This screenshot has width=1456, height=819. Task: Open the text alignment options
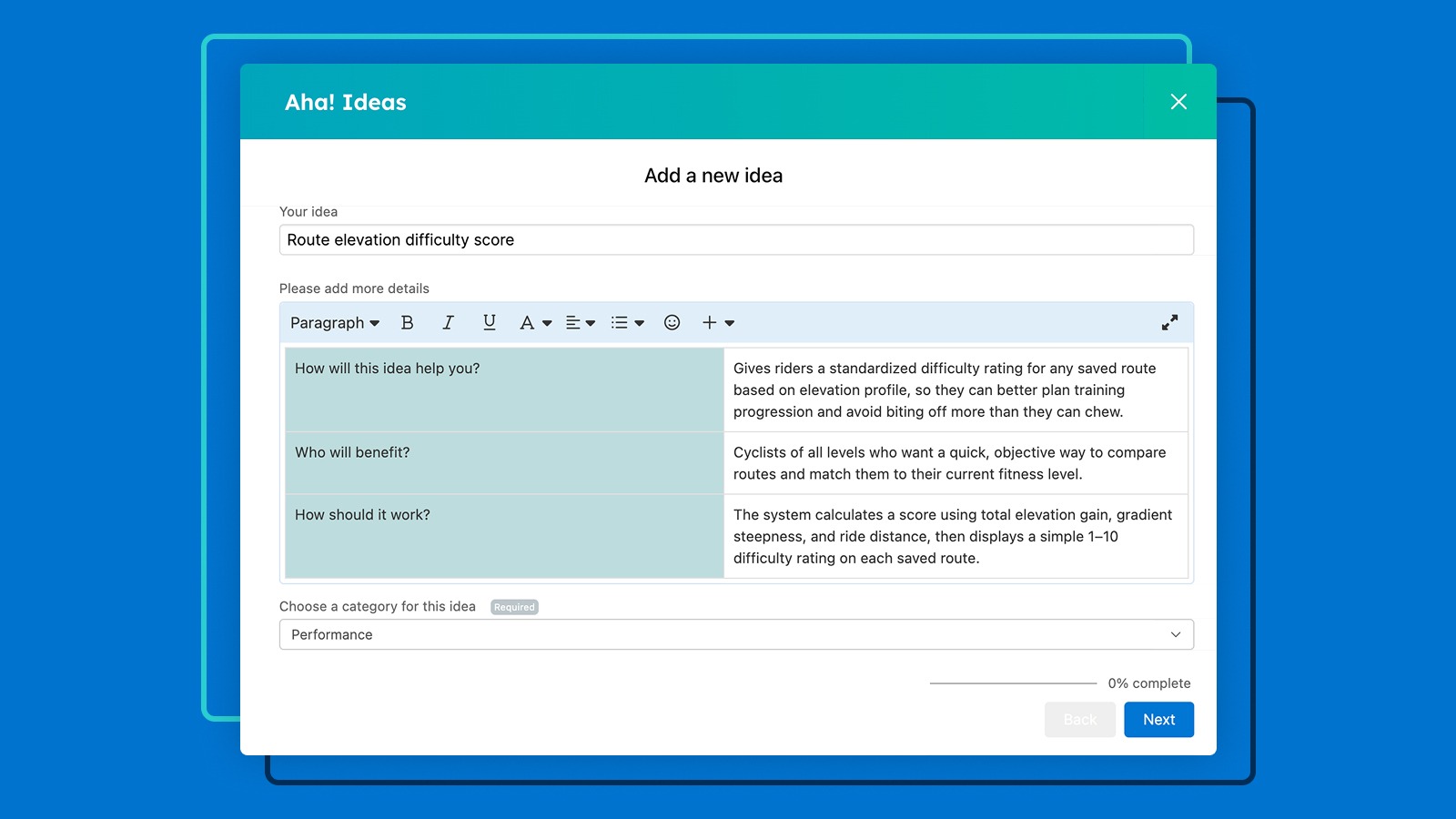coord(581,323)
